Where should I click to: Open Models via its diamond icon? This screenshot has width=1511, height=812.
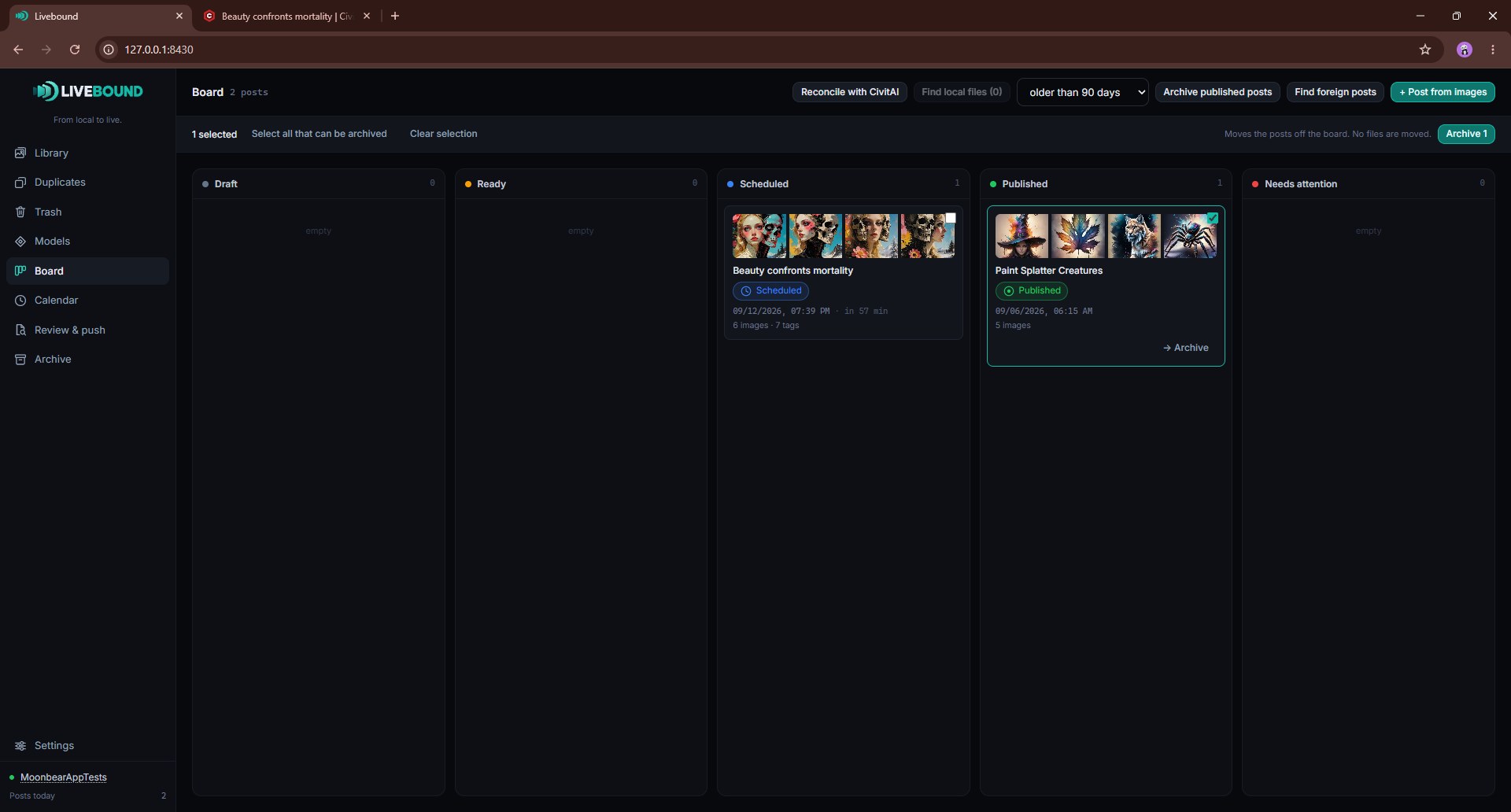pos(20,242)
